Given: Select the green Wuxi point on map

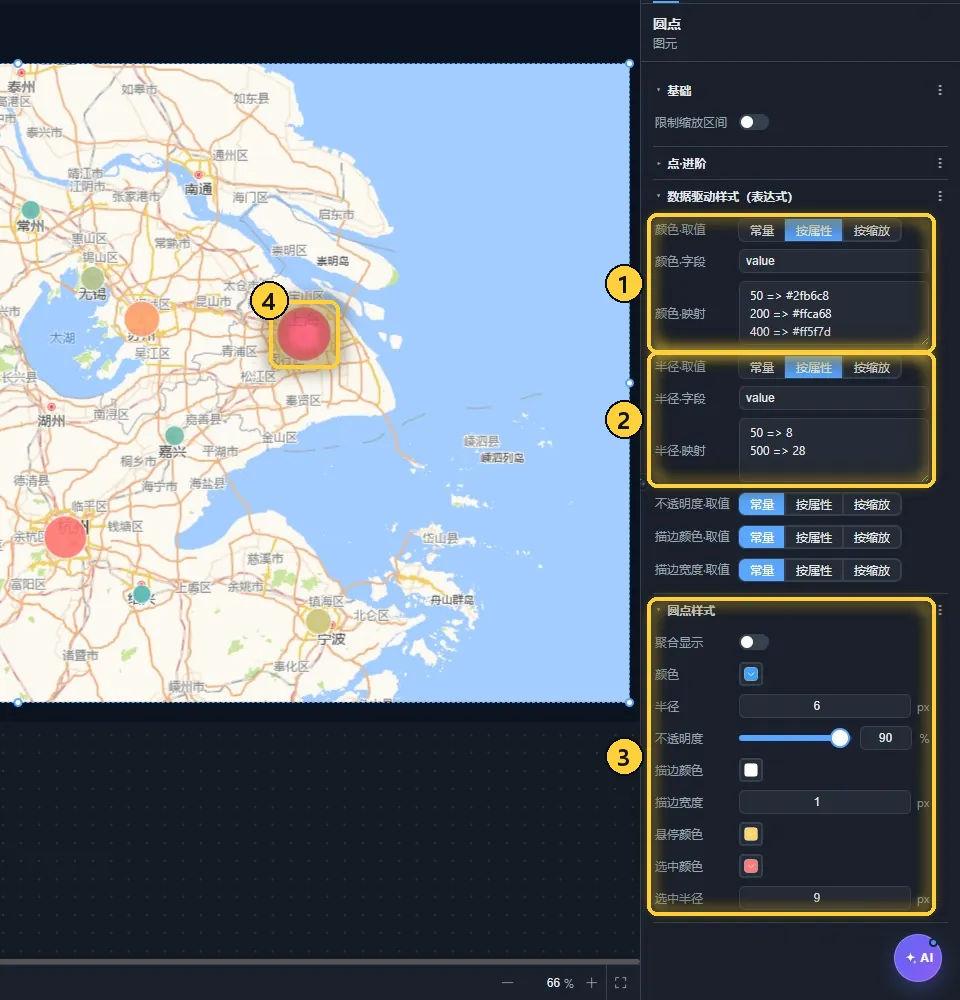Looking at the screenshot, I should [92, 278].
